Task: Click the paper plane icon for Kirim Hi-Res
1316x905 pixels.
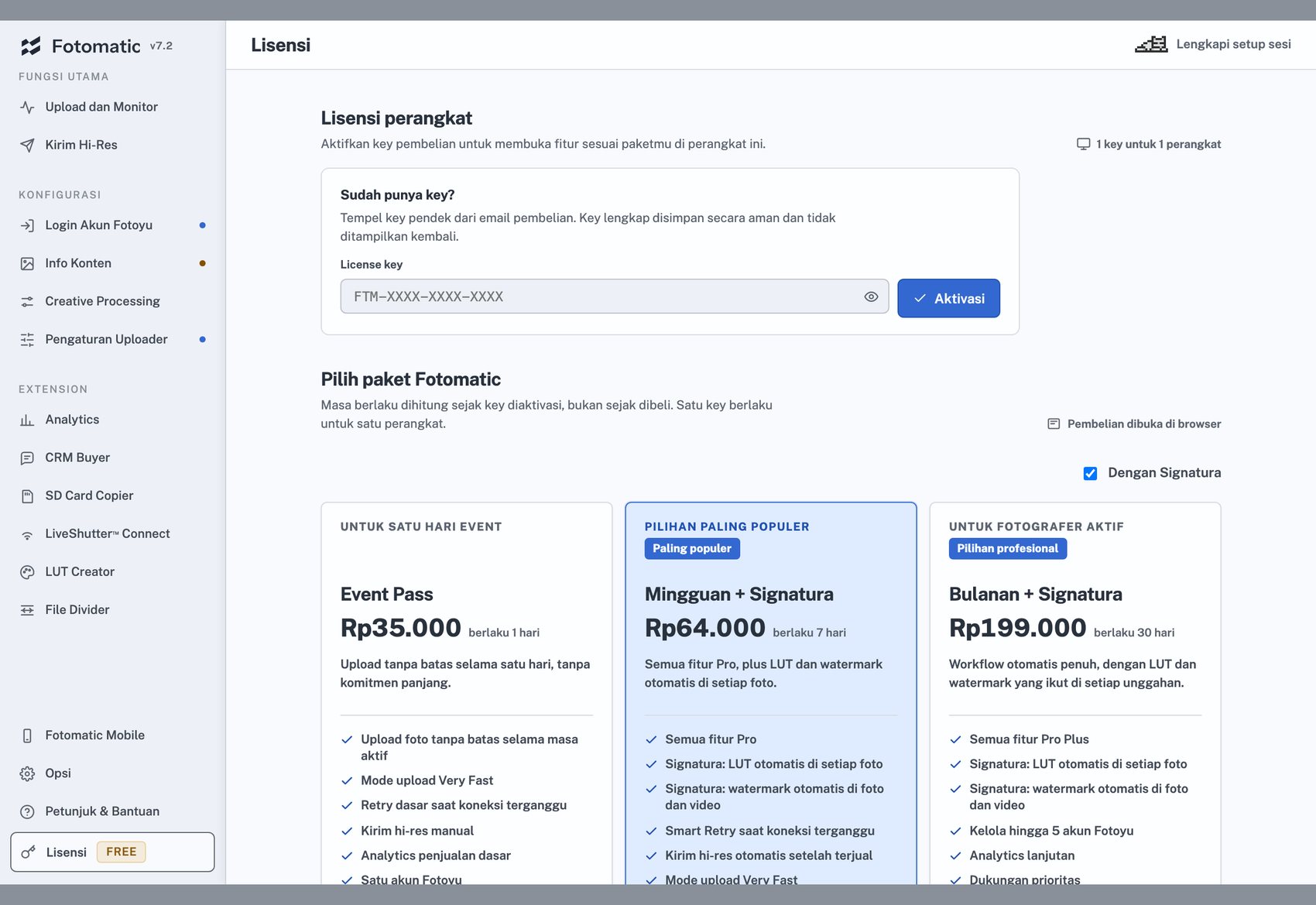Action: (x=27, y=146)
